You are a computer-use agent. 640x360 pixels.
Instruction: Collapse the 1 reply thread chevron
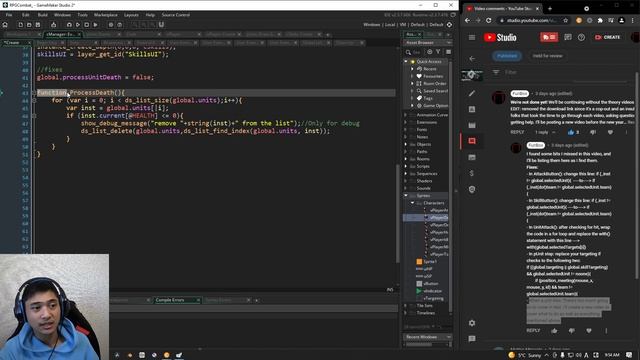click(553, 132)
